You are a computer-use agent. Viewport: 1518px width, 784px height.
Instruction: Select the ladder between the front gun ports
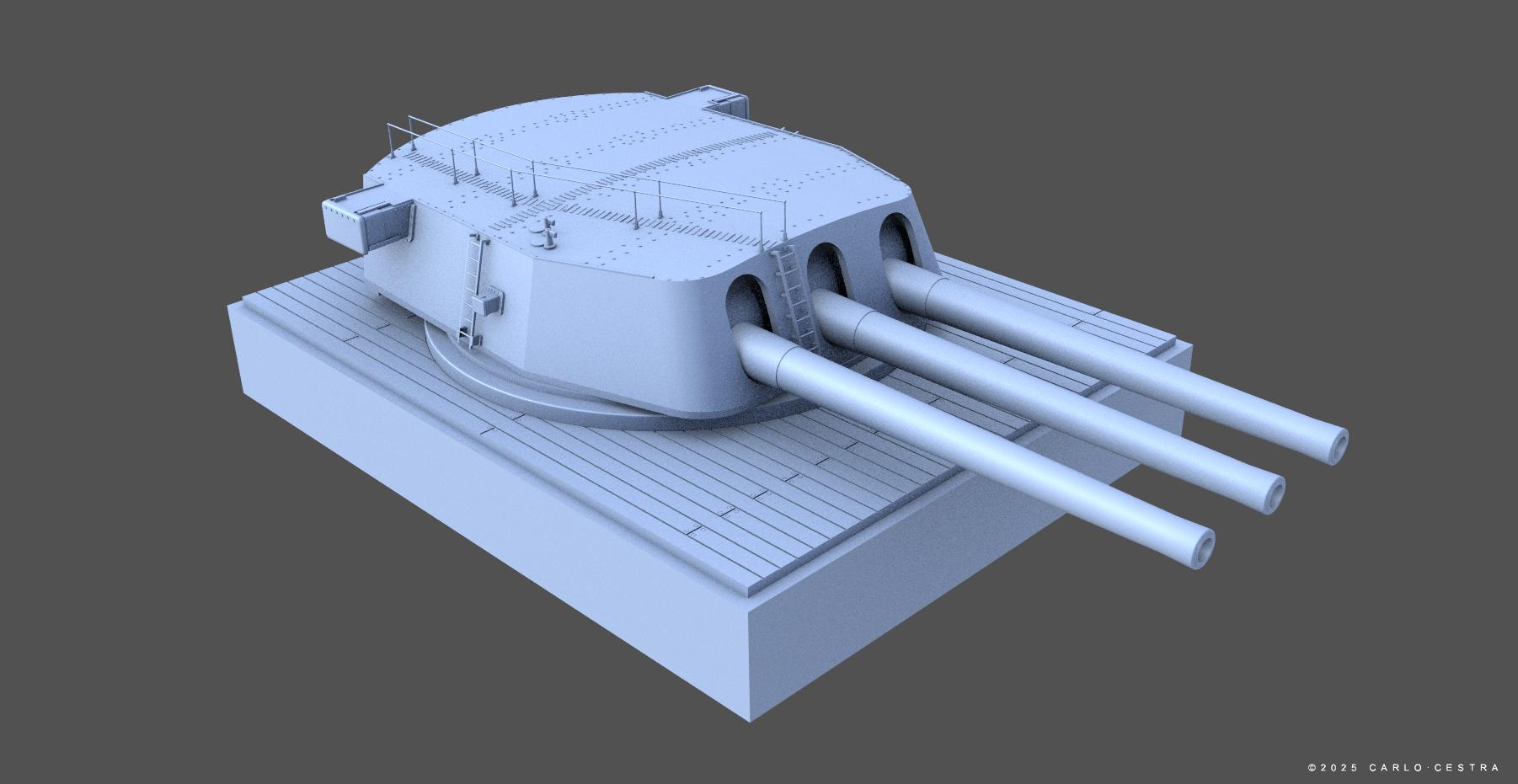(794, 295)
